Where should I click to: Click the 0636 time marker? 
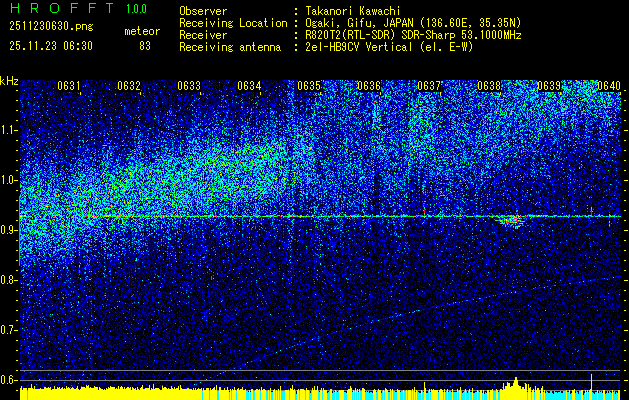(369, 86)
